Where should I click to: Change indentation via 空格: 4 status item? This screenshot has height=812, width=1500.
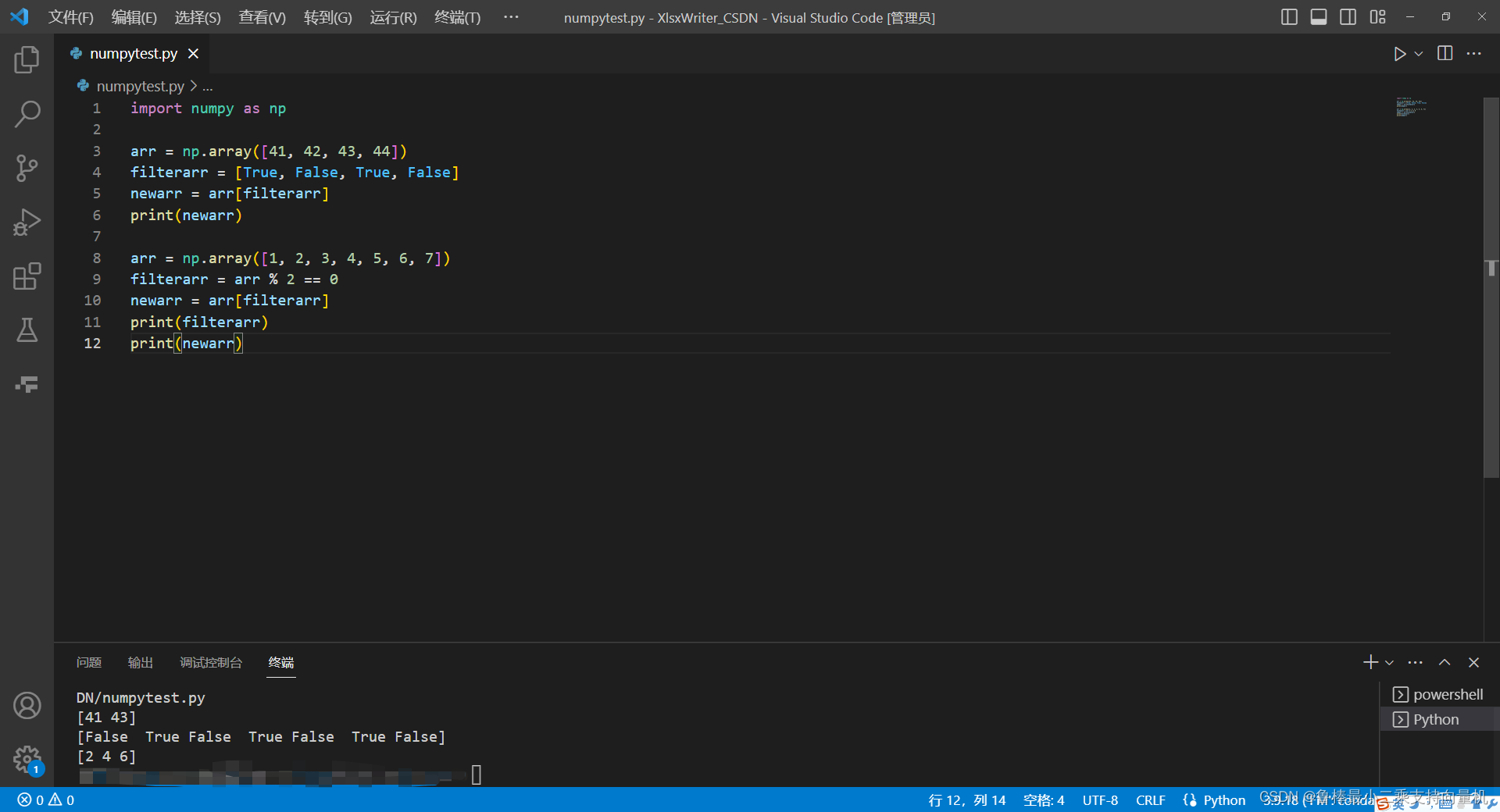1044,800
